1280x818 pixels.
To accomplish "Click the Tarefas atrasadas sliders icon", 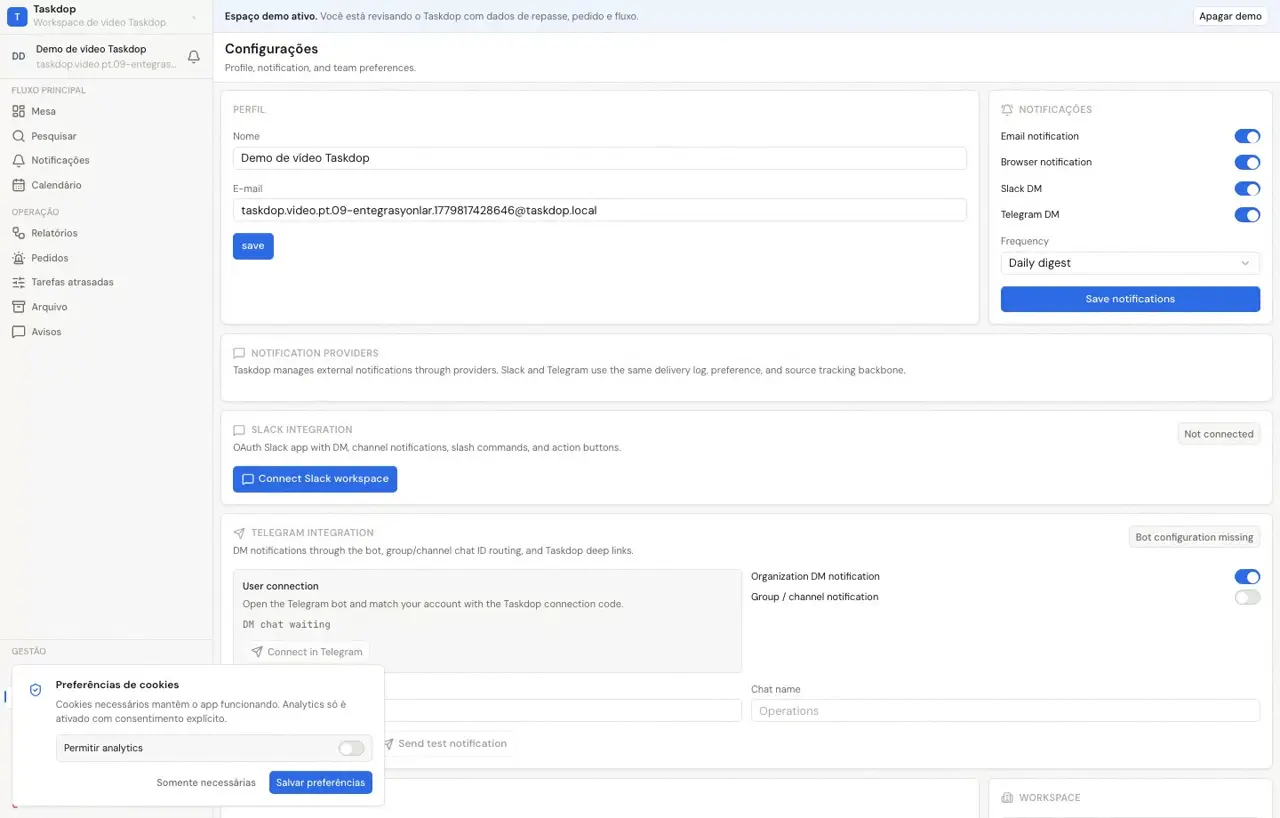I will point(18,282).
